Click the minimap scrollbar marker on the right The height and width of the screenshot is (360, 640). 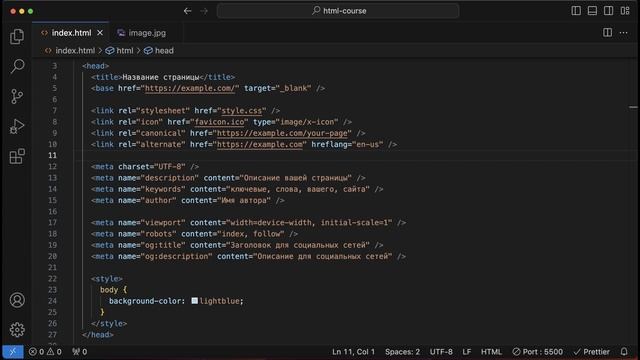(633, 107)
